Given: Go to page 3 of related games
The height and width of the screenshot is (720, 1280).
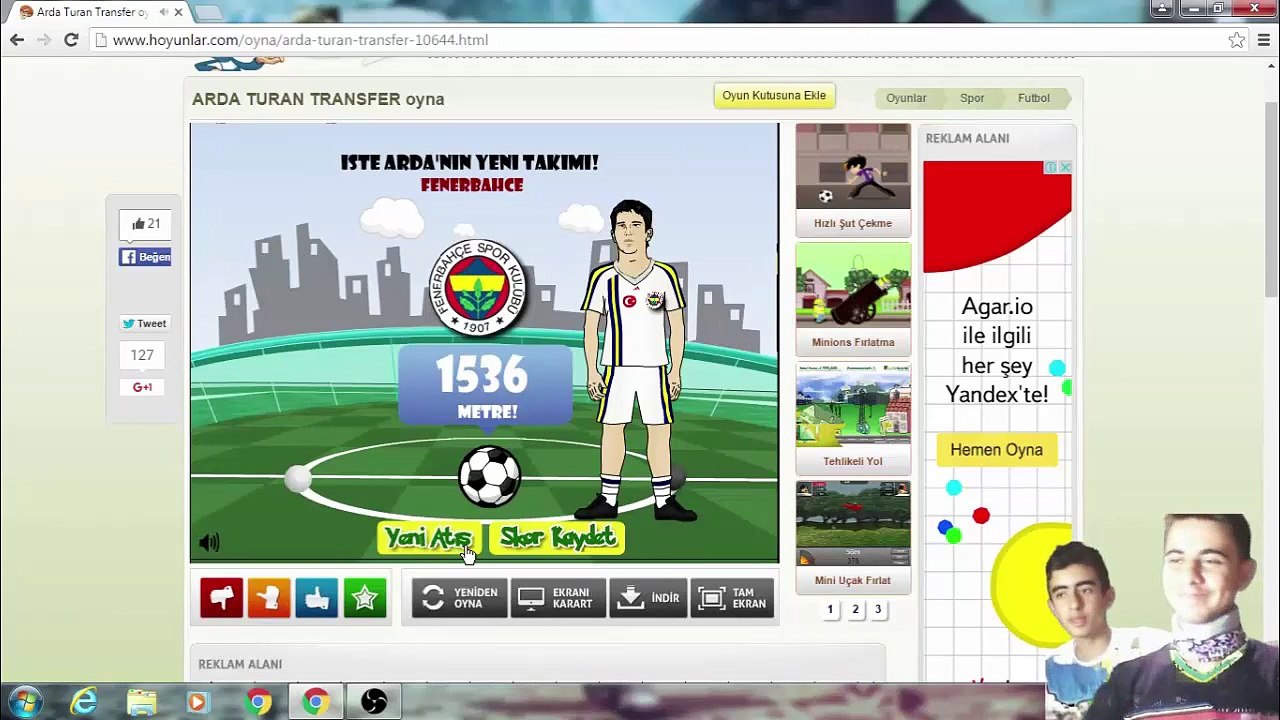Looking at the screenshot, I should click(878, 609).
